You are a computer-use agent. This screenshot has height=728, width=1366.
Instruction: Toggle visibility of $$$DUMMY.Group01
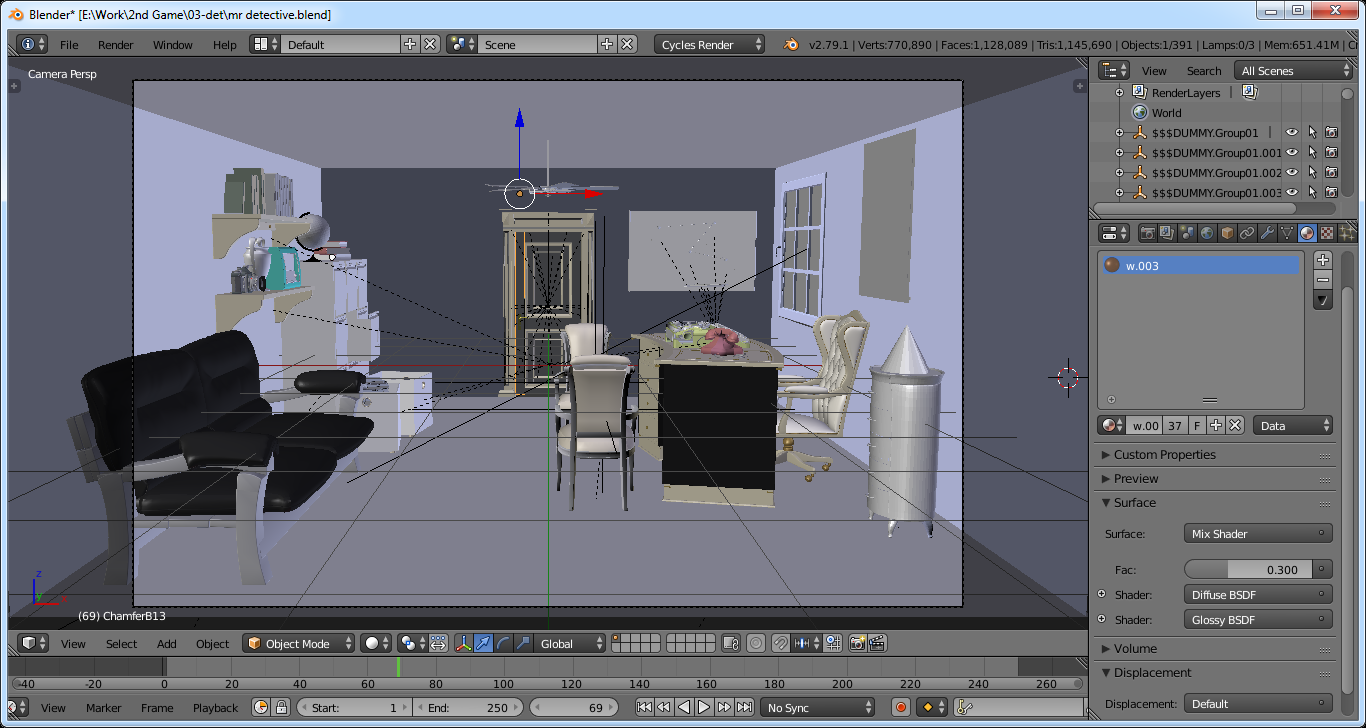tap(1291, 131)
